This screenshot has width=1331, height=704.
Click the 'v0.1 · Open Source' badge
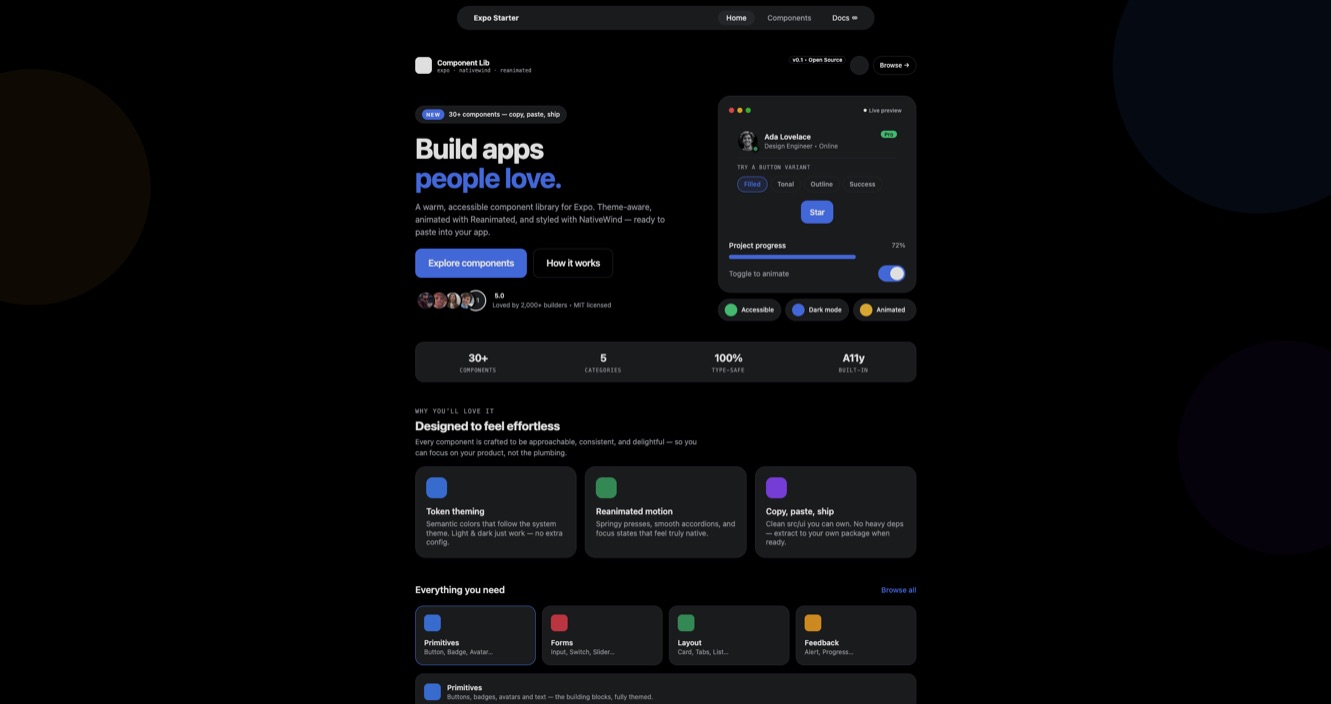click(x=818, y=60)
